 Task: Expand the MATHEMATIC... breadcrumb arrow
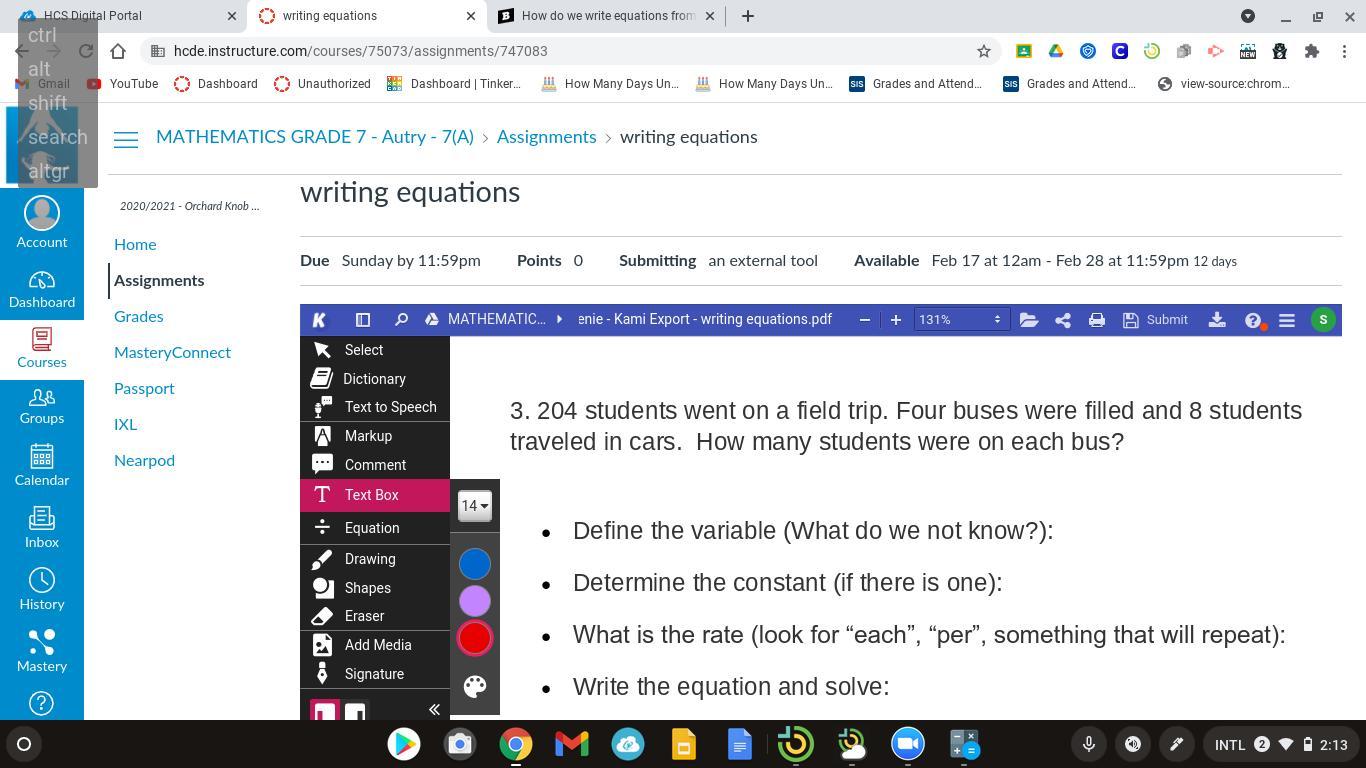point(560,320)
